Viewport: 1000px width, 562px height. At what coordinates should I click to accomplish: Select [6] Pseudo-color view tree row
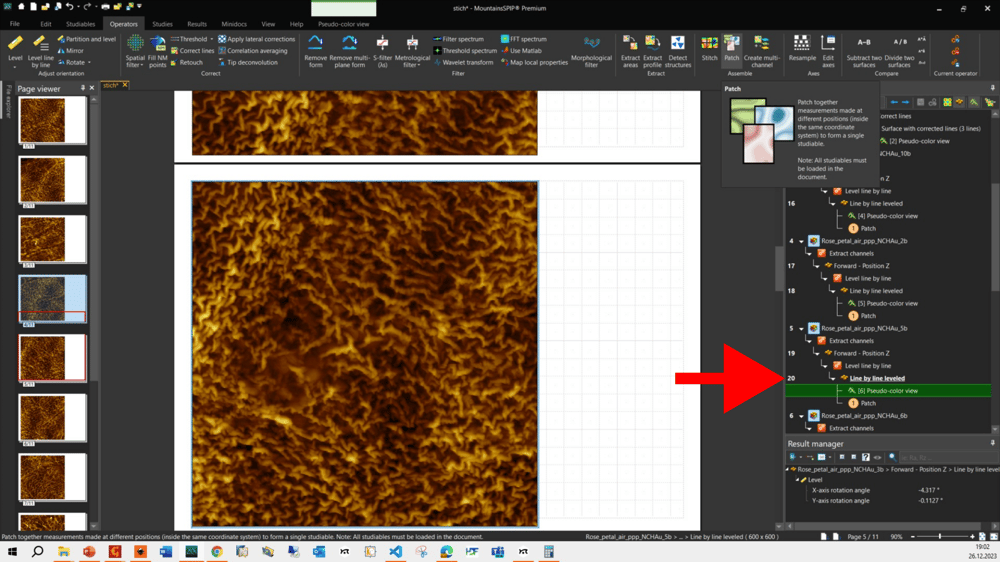point(888,390)
